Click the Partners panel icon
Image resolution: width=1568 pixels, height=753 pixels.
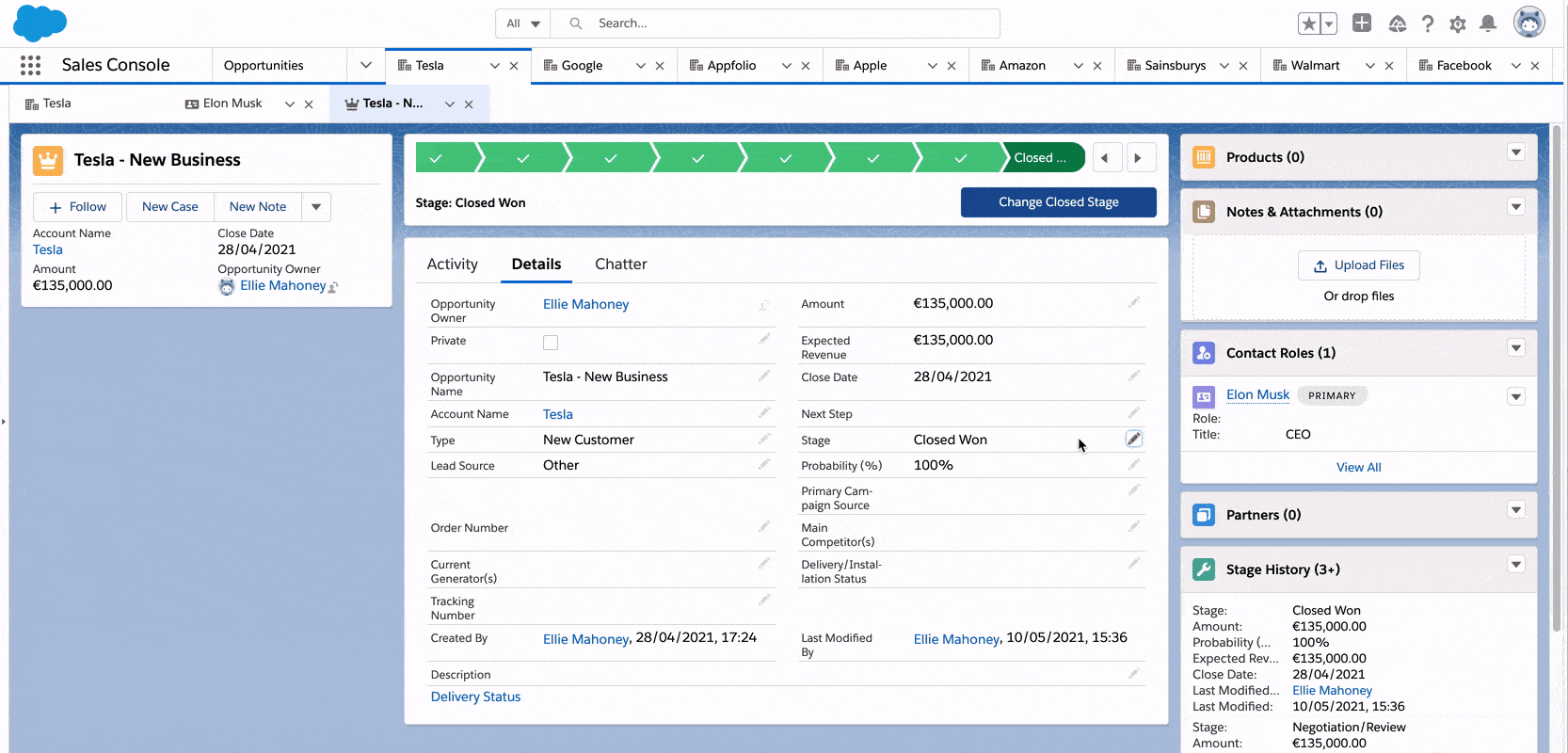tap(1204, 515)
